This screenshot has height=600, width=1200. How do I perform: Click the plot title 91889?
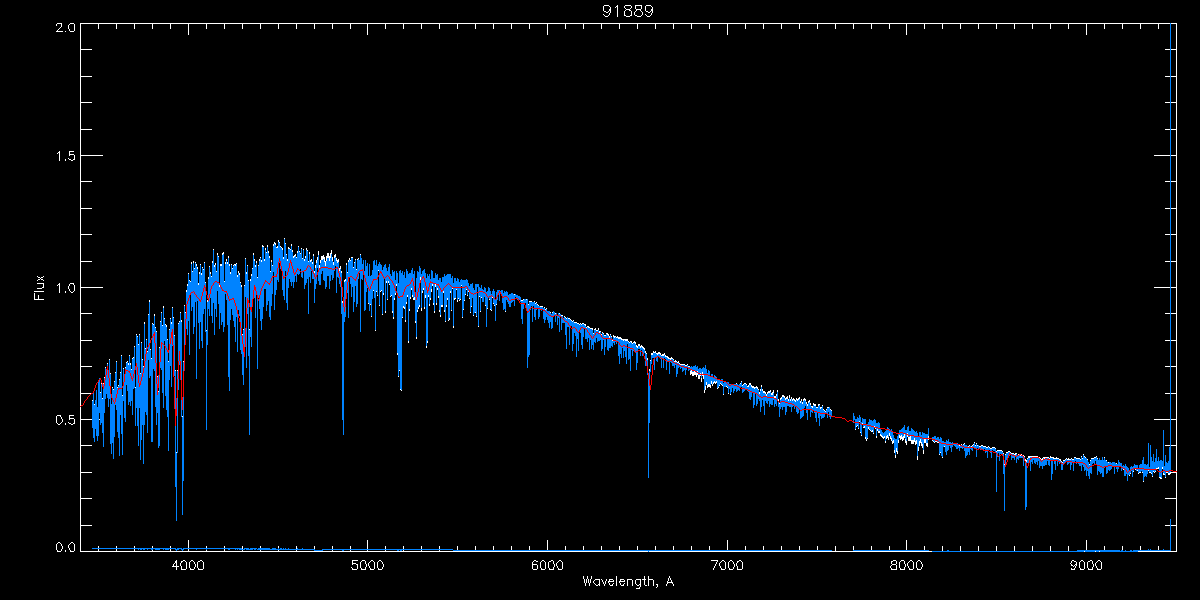627,11
